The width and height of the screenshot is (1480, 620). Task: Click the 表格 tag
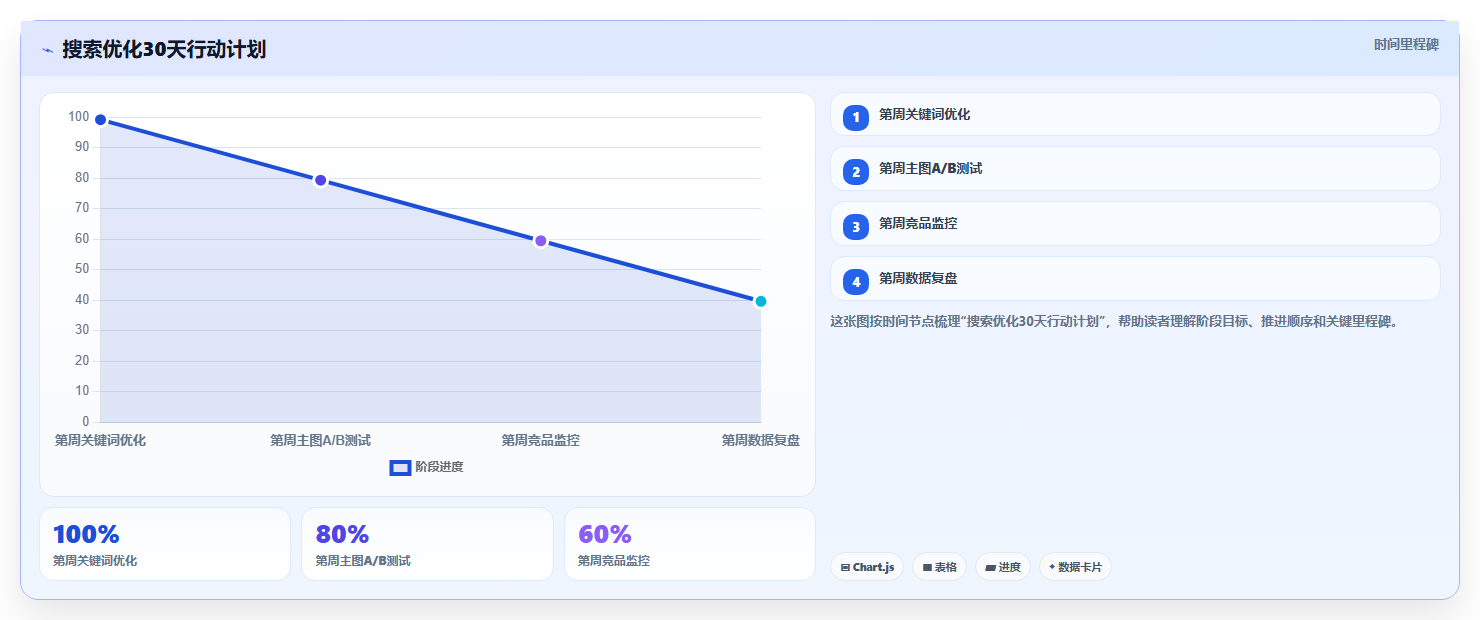pyautogui.click(x=939, y=567)
